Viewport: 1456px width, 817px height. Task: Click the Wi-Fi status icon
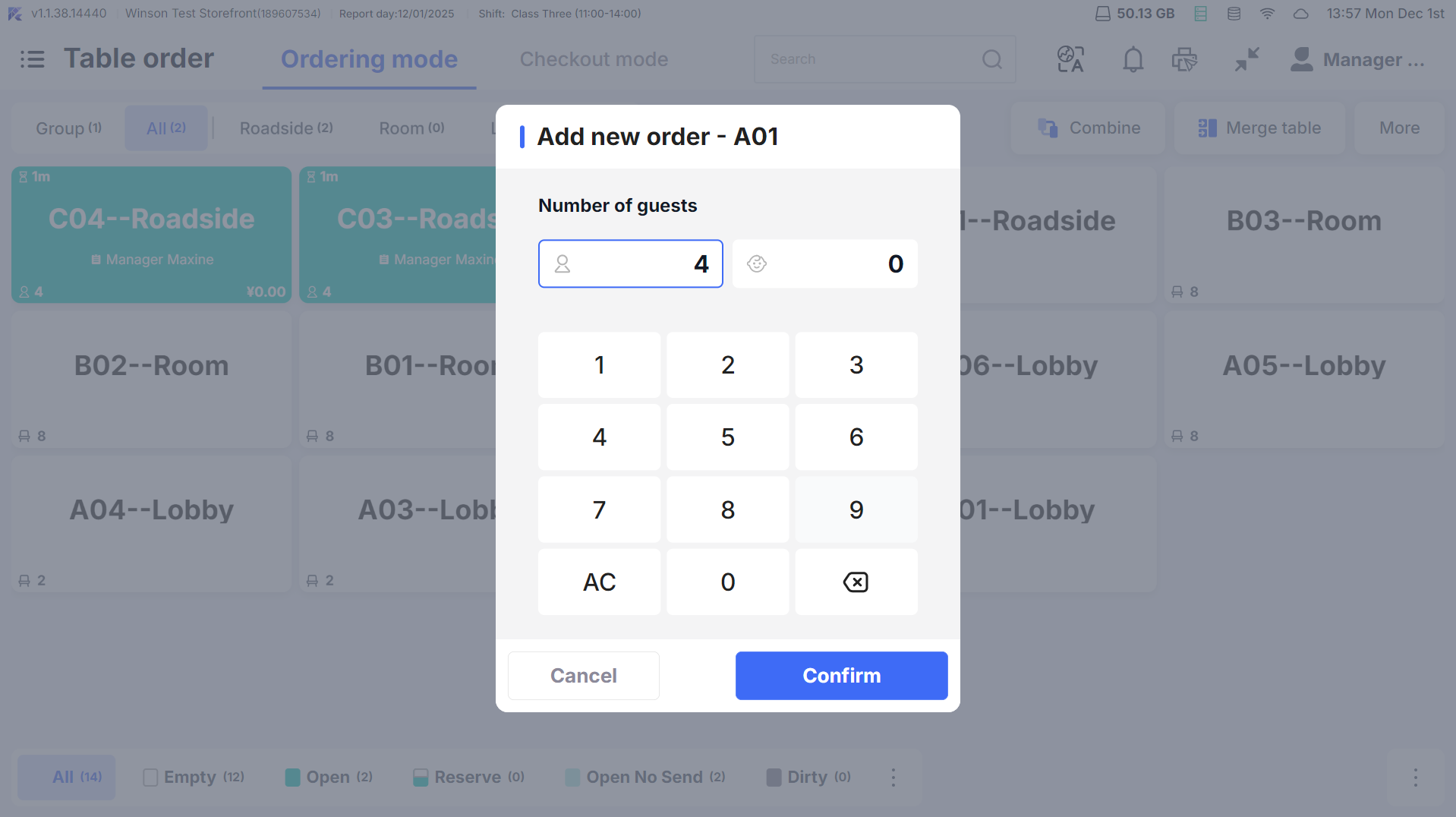(1267, 14)
